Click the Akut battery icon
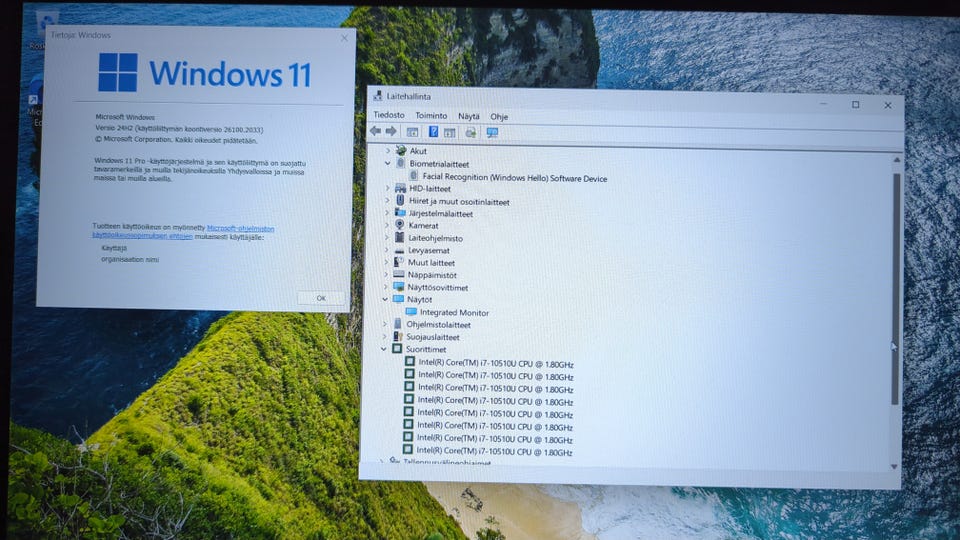Viewport: 960px width, 540px height. tap(401, 150)
